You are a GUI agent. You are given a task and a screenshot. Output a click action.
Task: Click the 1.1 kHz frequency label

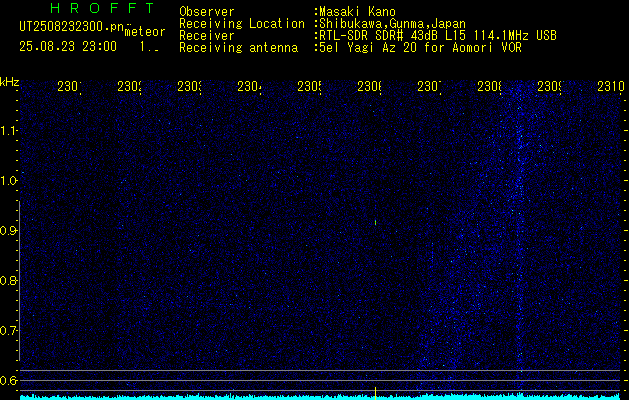pos(9,130)
